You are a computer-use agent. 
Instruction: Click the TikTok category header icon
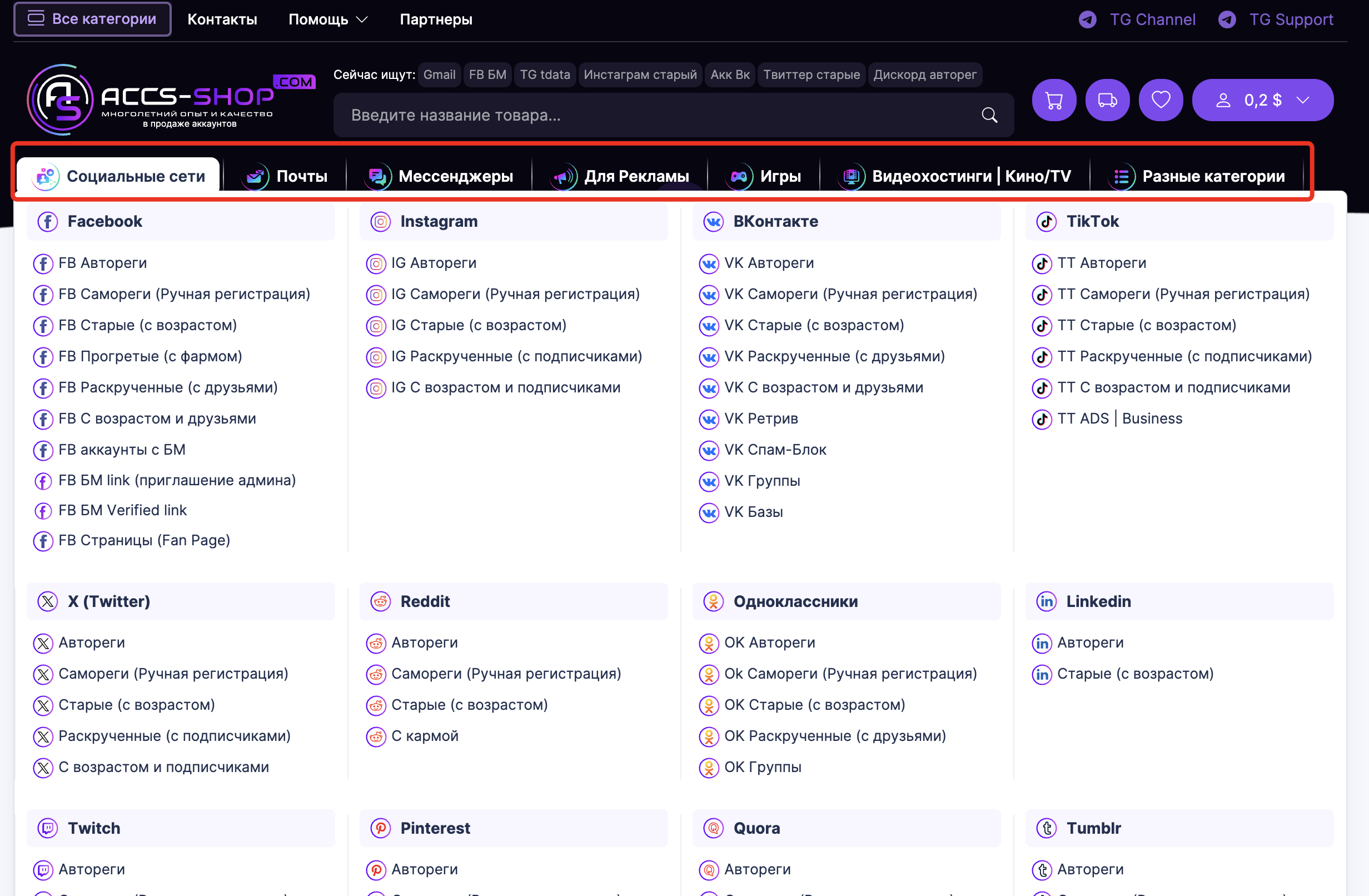1046,221
